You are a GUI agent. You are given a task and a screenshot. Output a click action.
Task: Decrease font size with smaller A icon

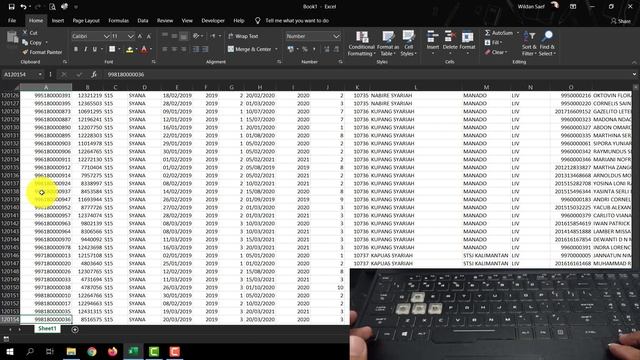pos(149,36)
